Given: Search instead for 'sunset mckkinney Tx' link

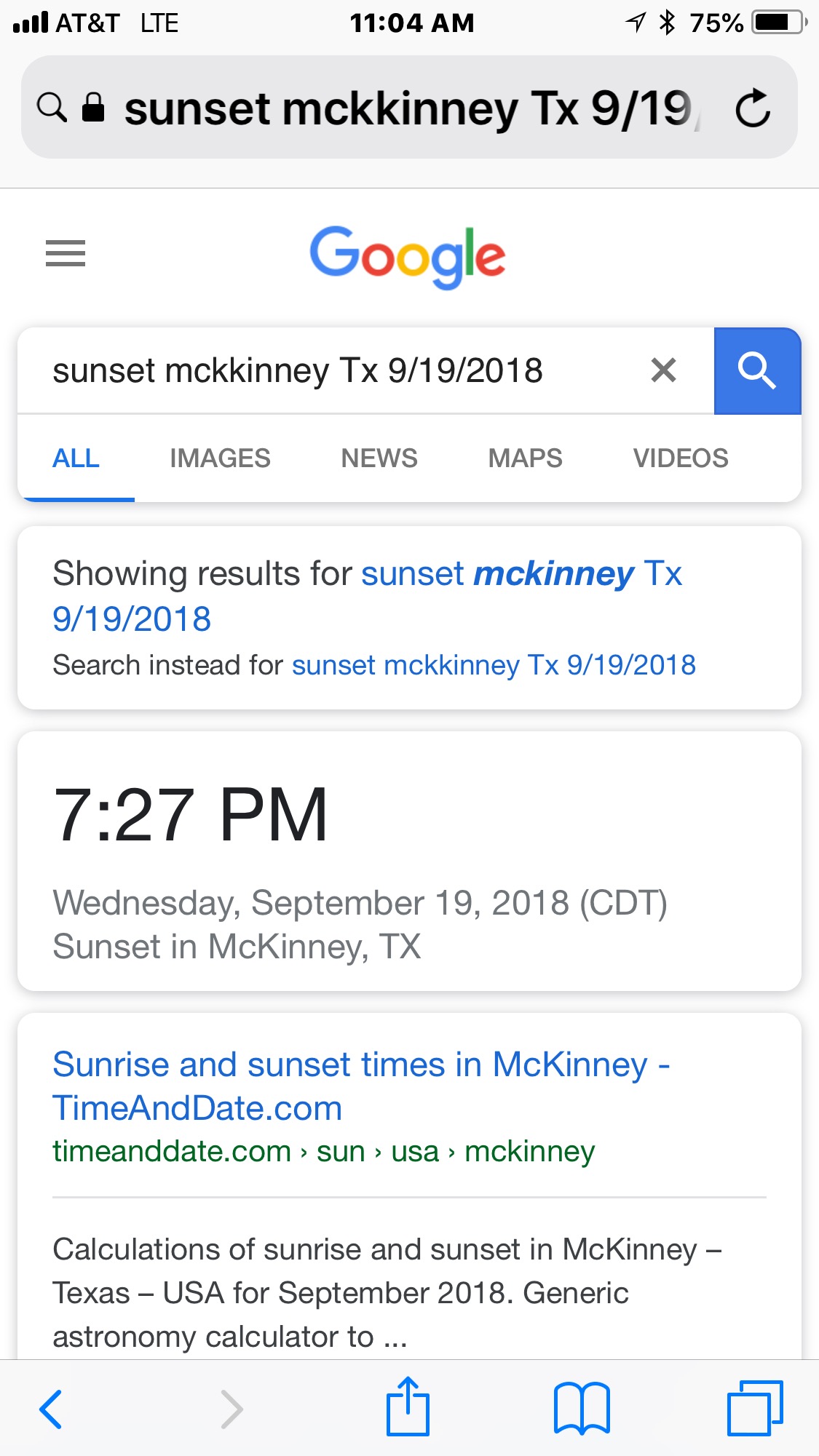Looking at the screenshot, I should [x=494, y=665].
